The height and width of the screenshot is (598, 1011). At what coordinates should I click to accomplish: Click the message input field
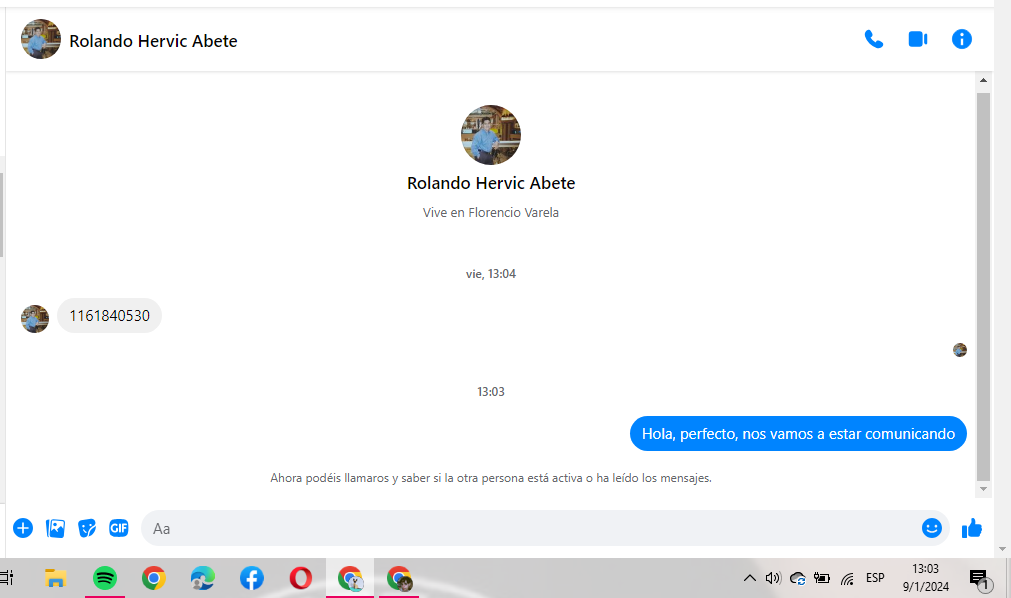tap(530, 528)
